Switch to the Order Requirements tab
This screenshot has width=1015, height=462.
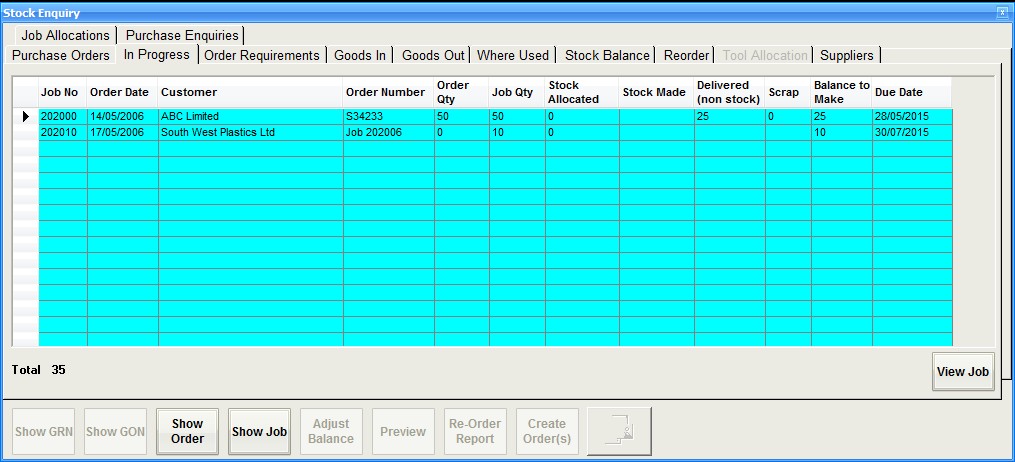(262, 55)
